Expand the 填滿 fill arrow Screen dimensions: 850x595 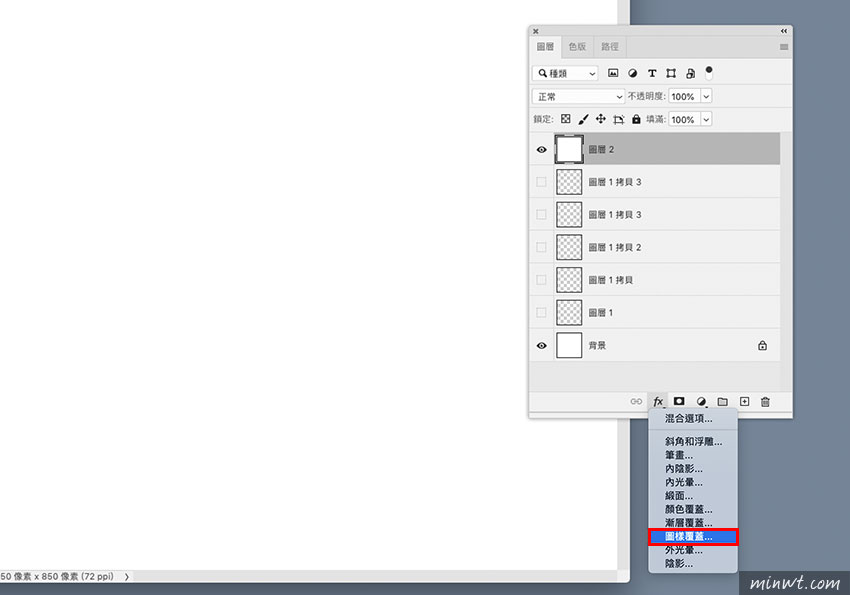(706, 119)
